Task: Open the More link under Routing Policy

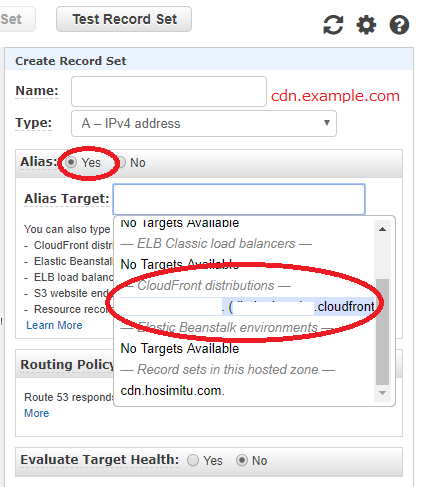Action: (37, 413)
